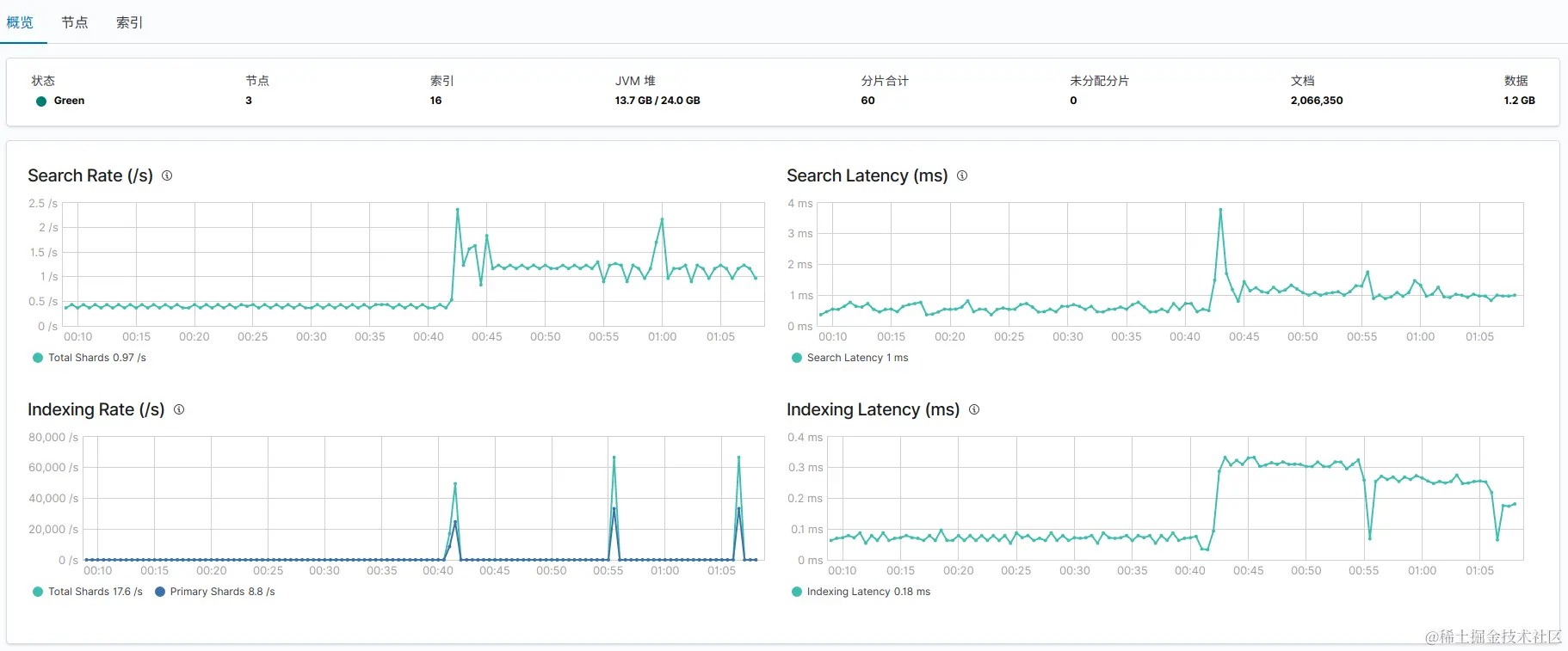The height and width of the screenshot is (651, 1568).
Task: Click total shards value 60
Action: click(x=867, y=101)
